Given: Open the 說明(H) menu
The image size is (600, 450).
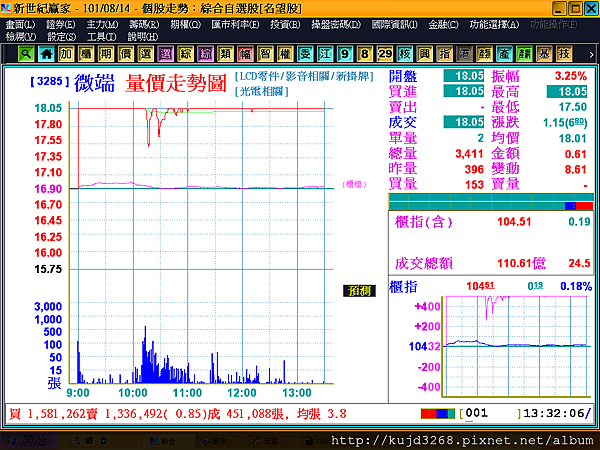Looking at the screenshot, I should click(x=143, y=37).
